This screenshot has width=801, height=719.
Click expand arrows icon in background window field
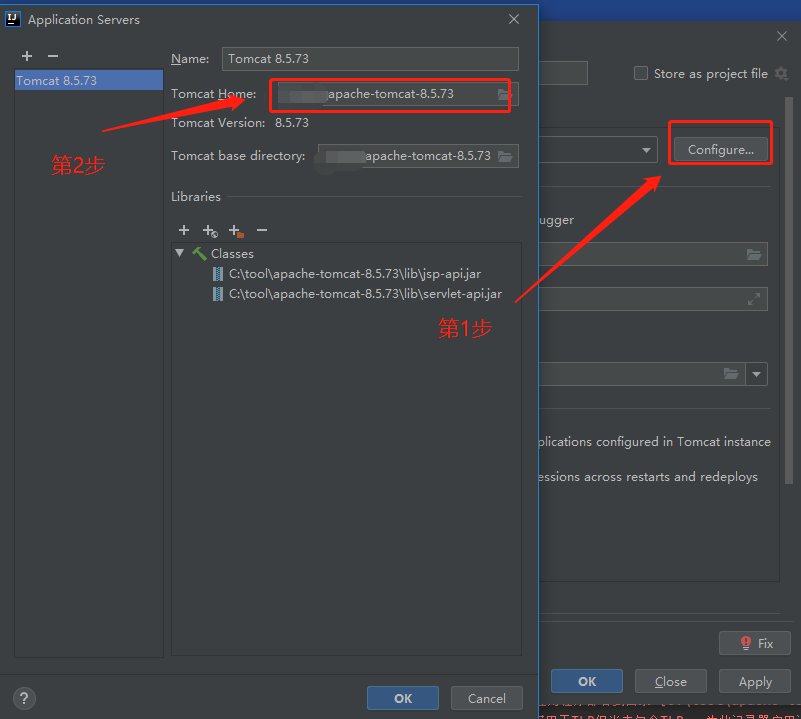pyautogui.click(x=753, y=299)
